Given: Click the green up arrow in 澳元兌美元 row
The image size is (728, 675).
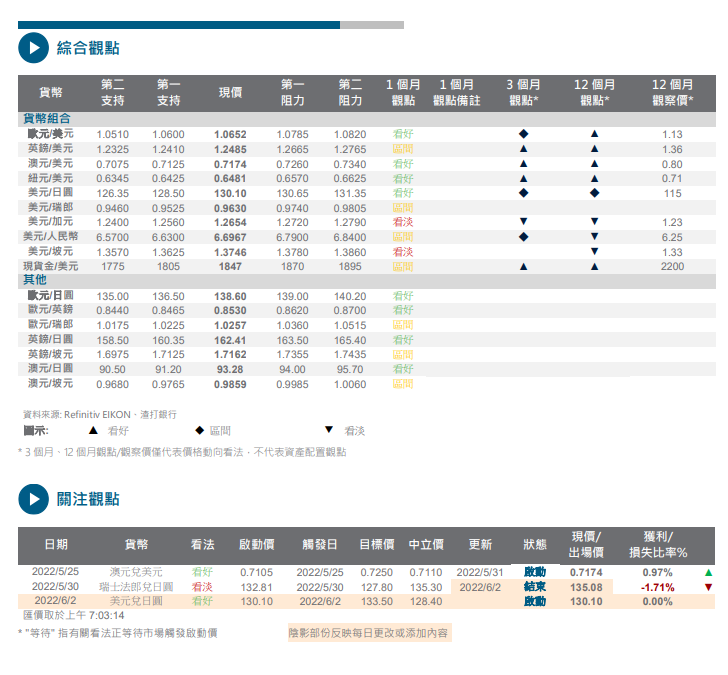Looking at the screenshot, I should 708,572.
